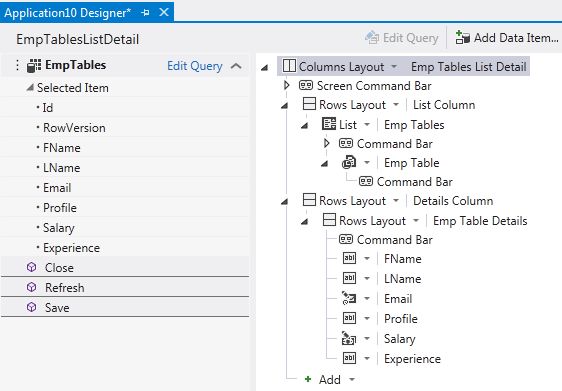This screenshot has width=562, height=391.
Task: Click the Edit Query link beside EmpTables
Action: [195, 66]
